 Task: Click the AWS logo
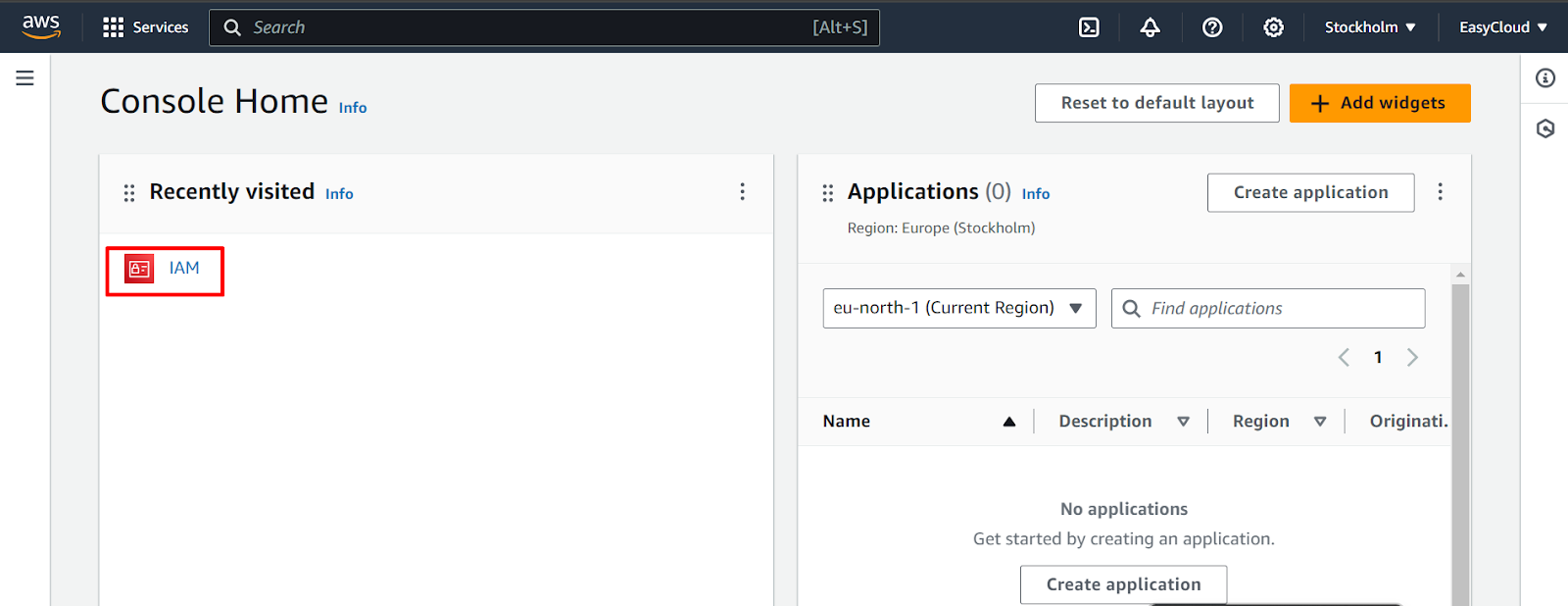point(41,26)
